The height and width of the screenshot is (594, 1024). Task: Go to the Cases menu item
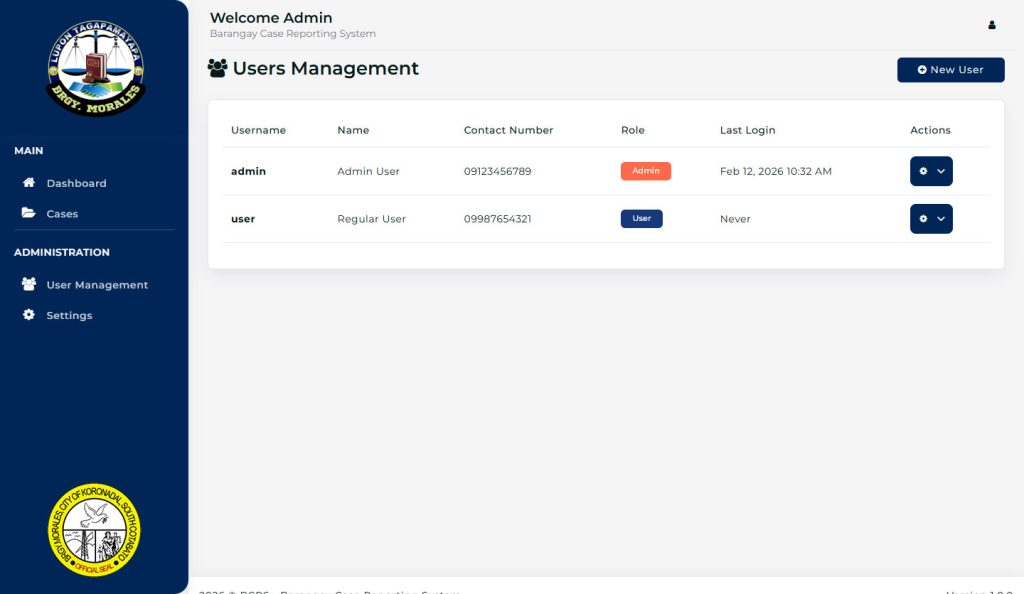62,214
